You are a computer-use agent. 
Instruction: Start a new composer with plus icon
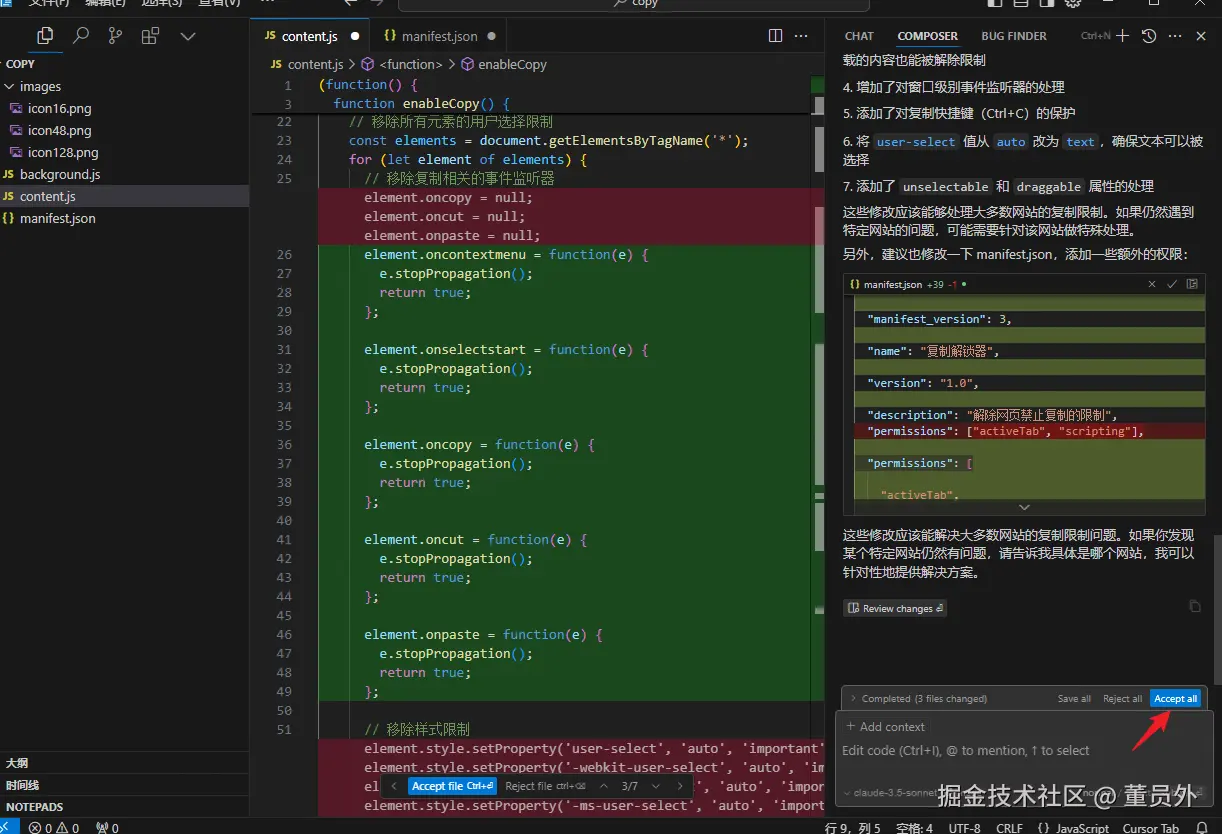(1122, 36)
